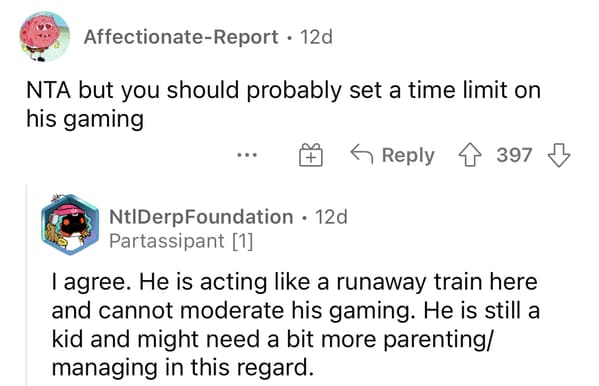Screen dimensions: 599x386
Task: Click the [1] flair count
Action: click(243, 241)
